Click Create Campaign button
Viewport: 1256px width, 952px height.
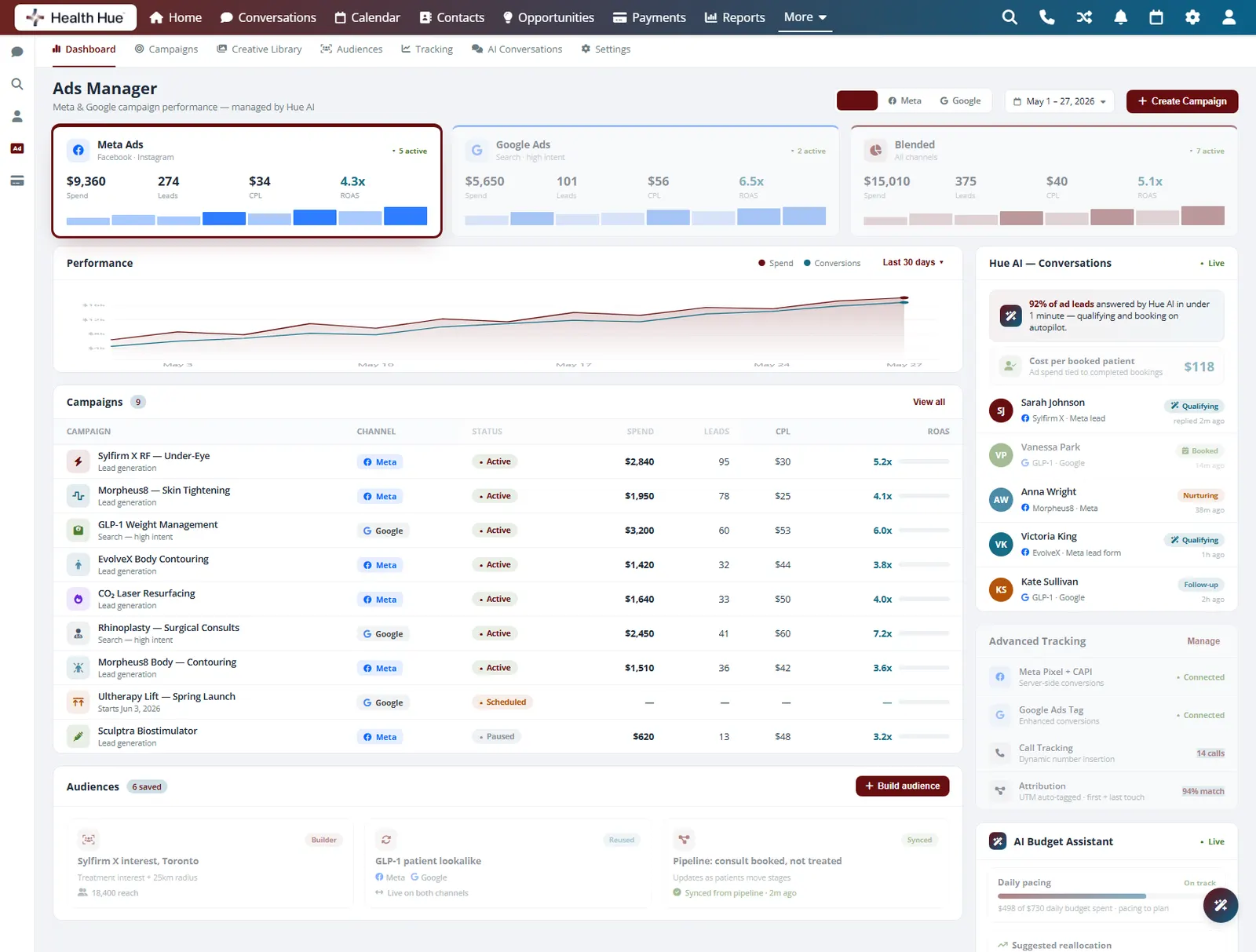point(1182,101)
